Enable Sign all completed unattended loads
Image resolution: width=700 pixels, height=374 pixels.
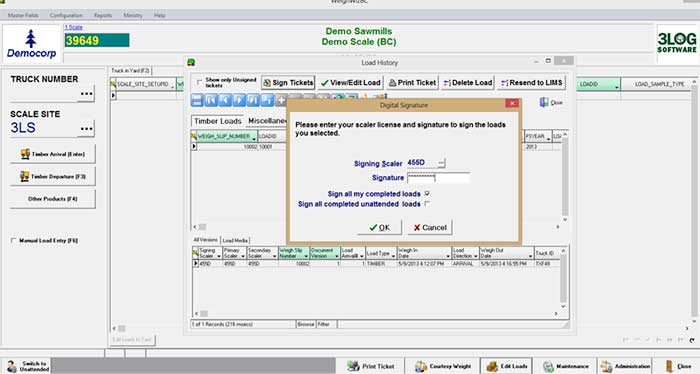427,204
